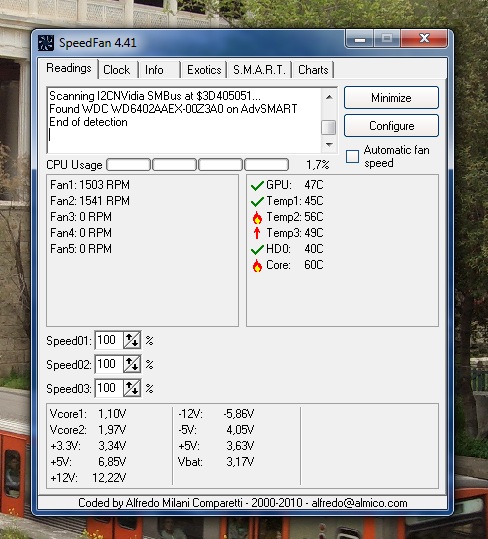Click the Temp2 56C temperature value

tap(314, 217)
